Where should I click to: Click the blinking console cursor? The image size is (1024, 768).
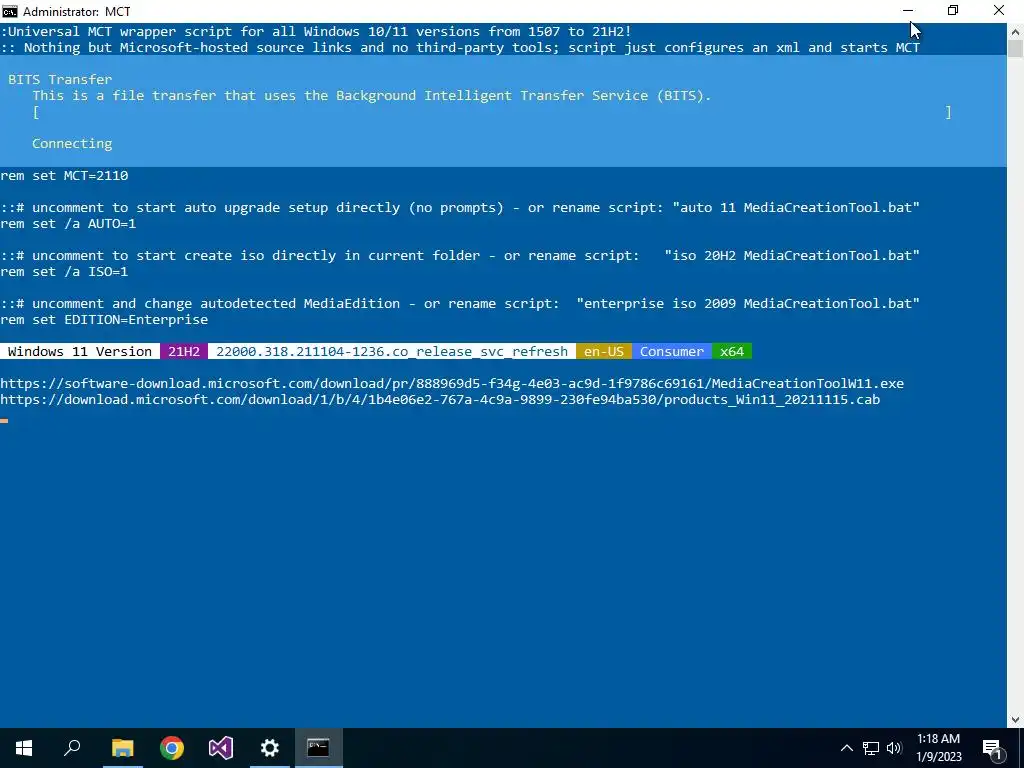click(x=4, y=421)
